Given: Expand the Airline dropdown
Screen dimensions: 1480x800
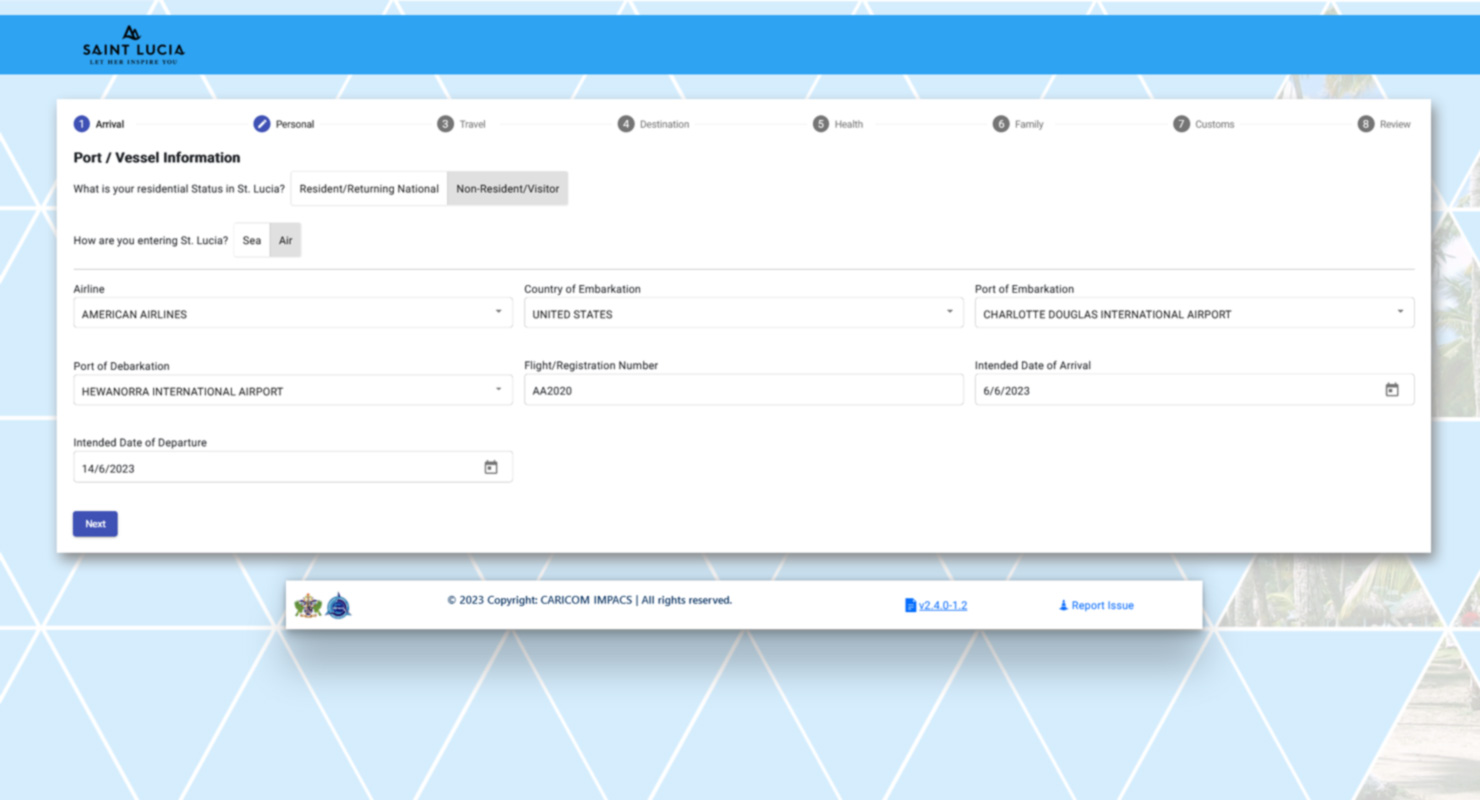Looking at the screenshot, I should click(292, 314).
